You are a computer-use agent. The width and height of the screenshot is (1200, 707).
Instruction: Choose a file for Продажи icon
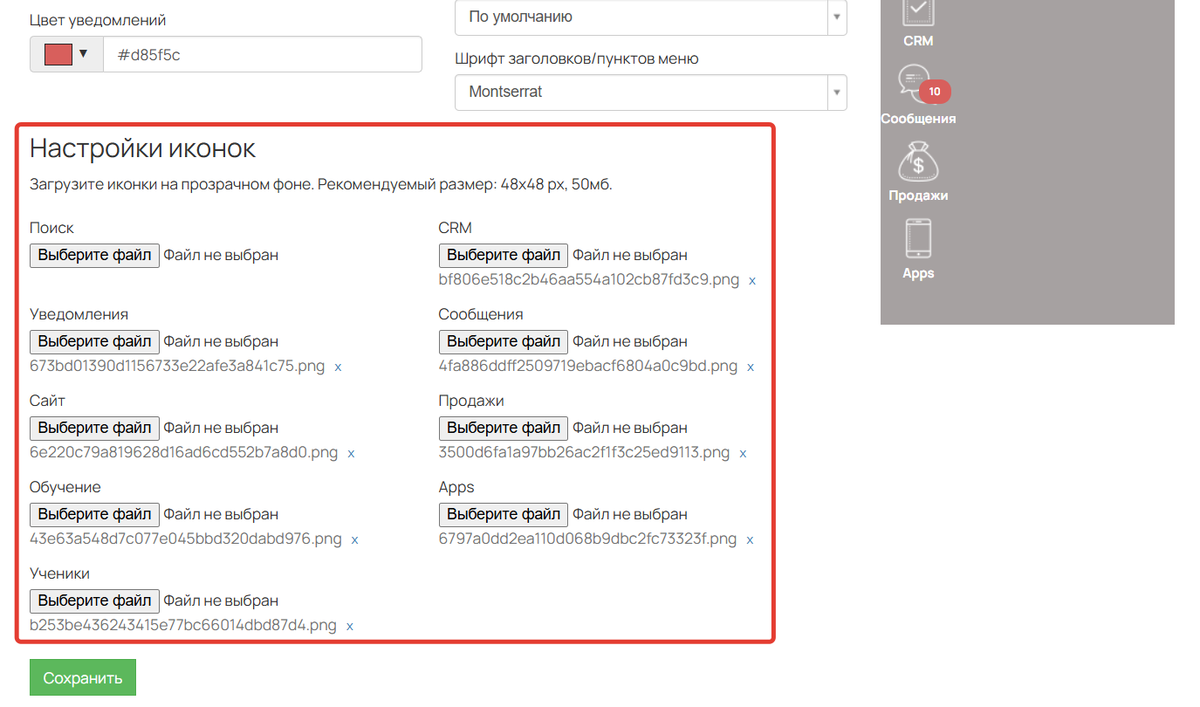click(x=504, y=428)
